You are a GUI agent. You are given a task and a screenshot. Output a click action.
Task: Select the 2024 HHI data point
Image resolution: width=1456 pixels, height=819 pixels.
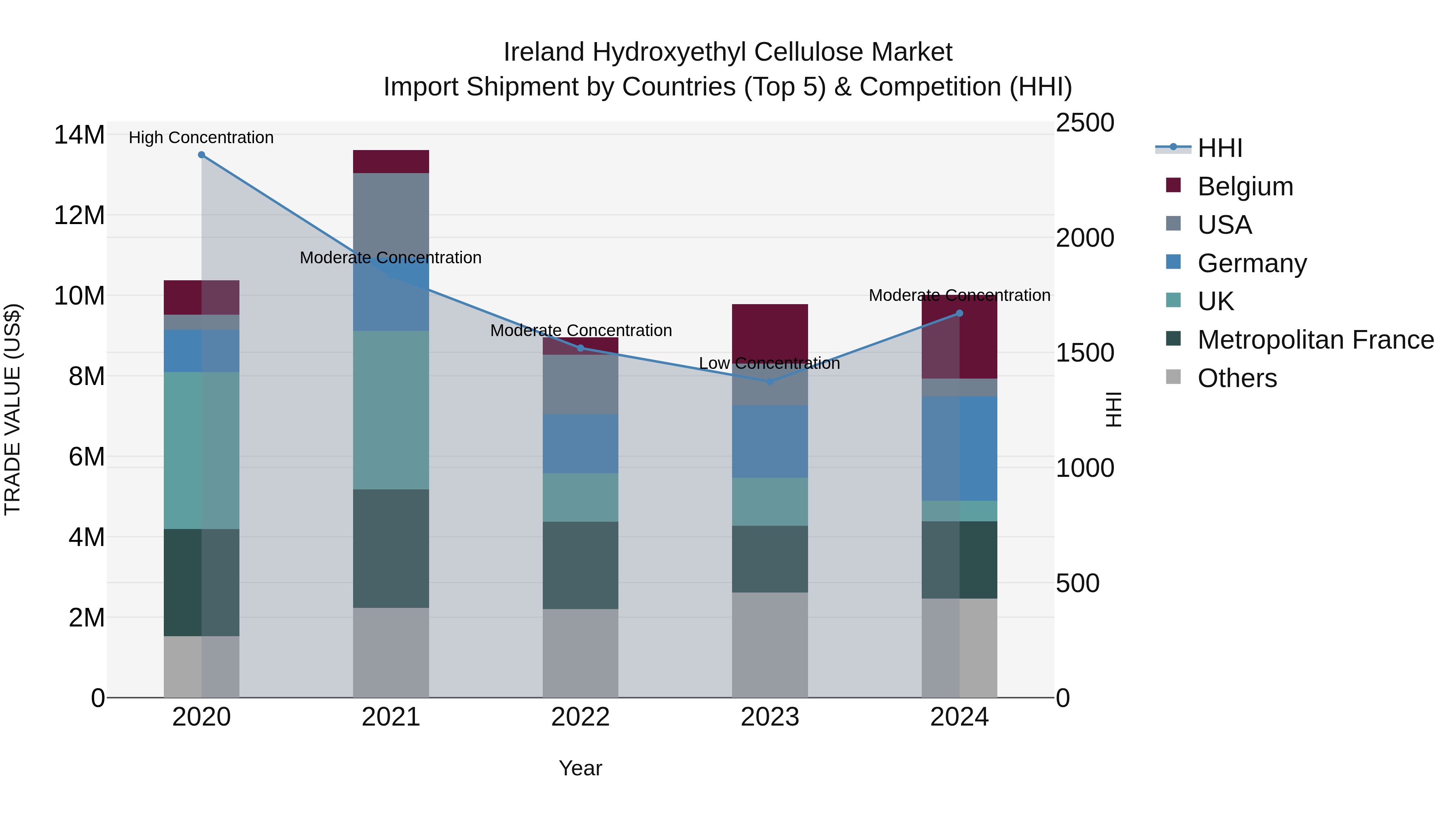click(x=959, y=313)
